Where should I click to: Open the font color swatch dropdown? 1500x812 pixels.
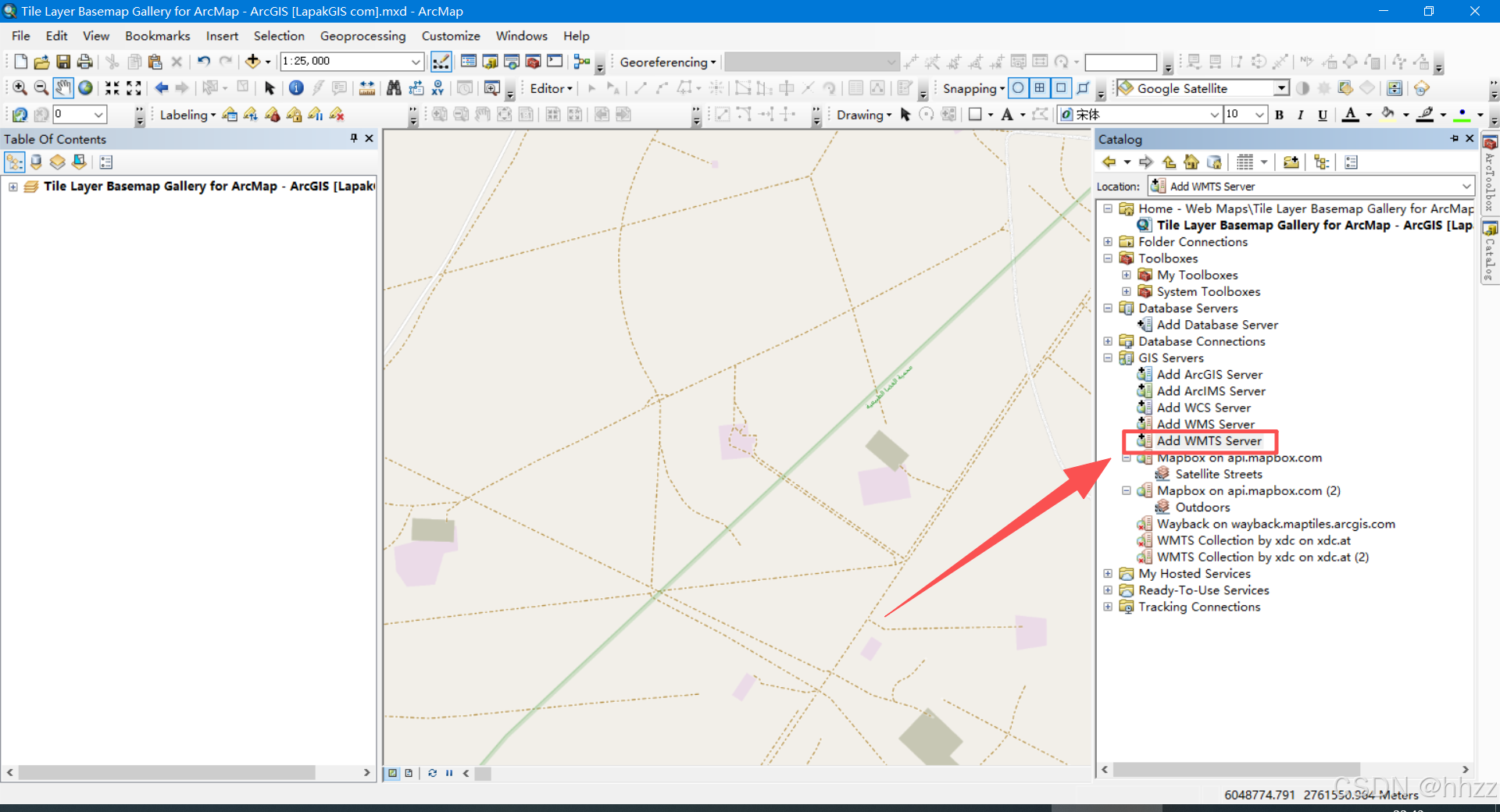coord(1367,115)
